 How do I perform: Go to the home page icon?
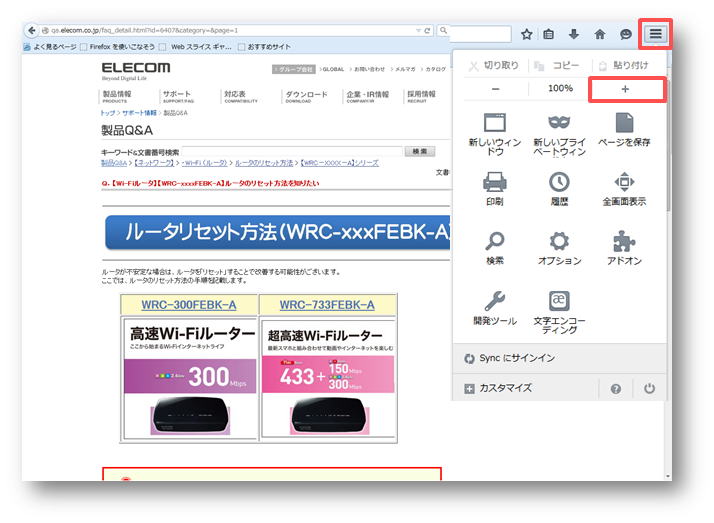click(x=600, y=34)
